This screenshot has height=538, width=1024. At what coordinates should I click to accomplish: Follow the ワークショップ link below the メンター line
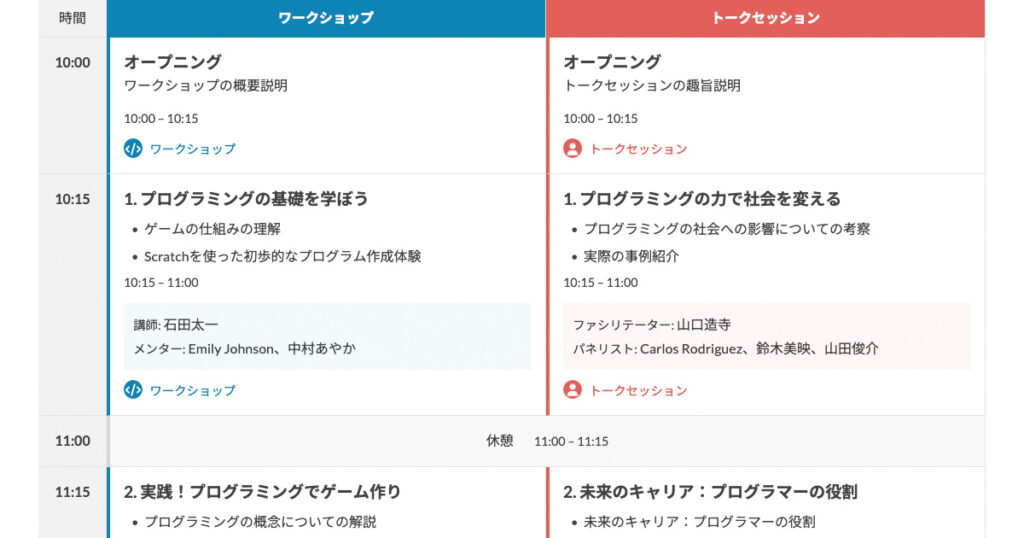[192, 390]
